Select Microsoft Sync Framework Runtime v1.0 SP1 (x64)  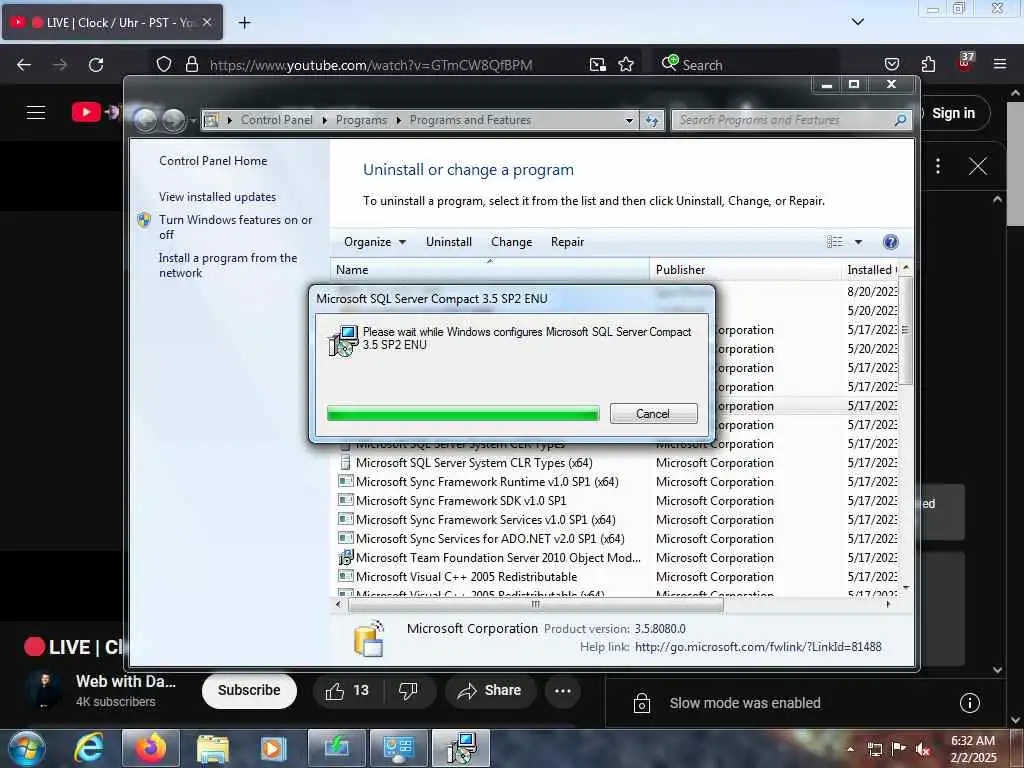[487, 481]
